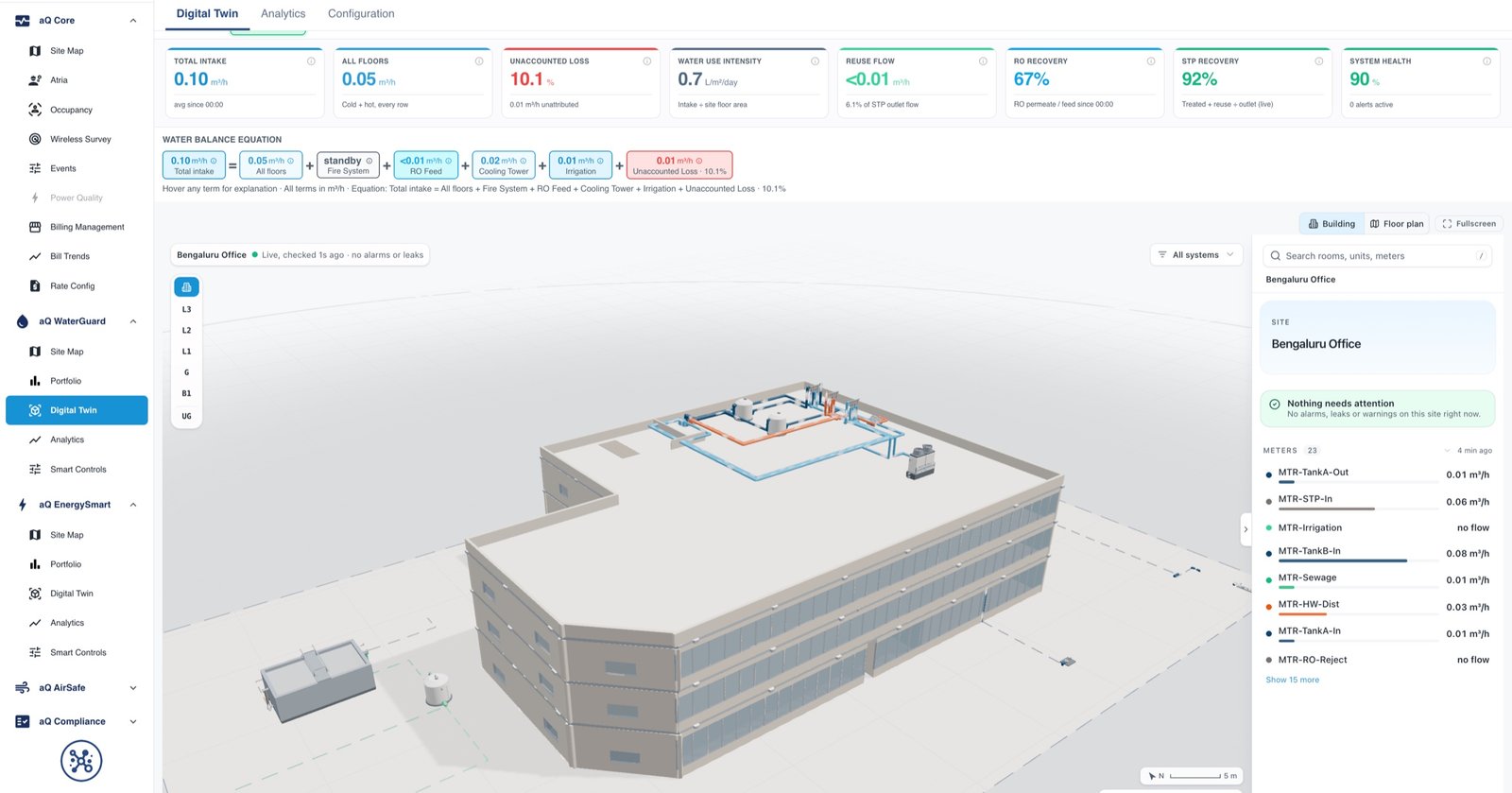Click Search rooms, units, meters field
This screenshot has height=793, width=1512.
[x=1377, y=256]
